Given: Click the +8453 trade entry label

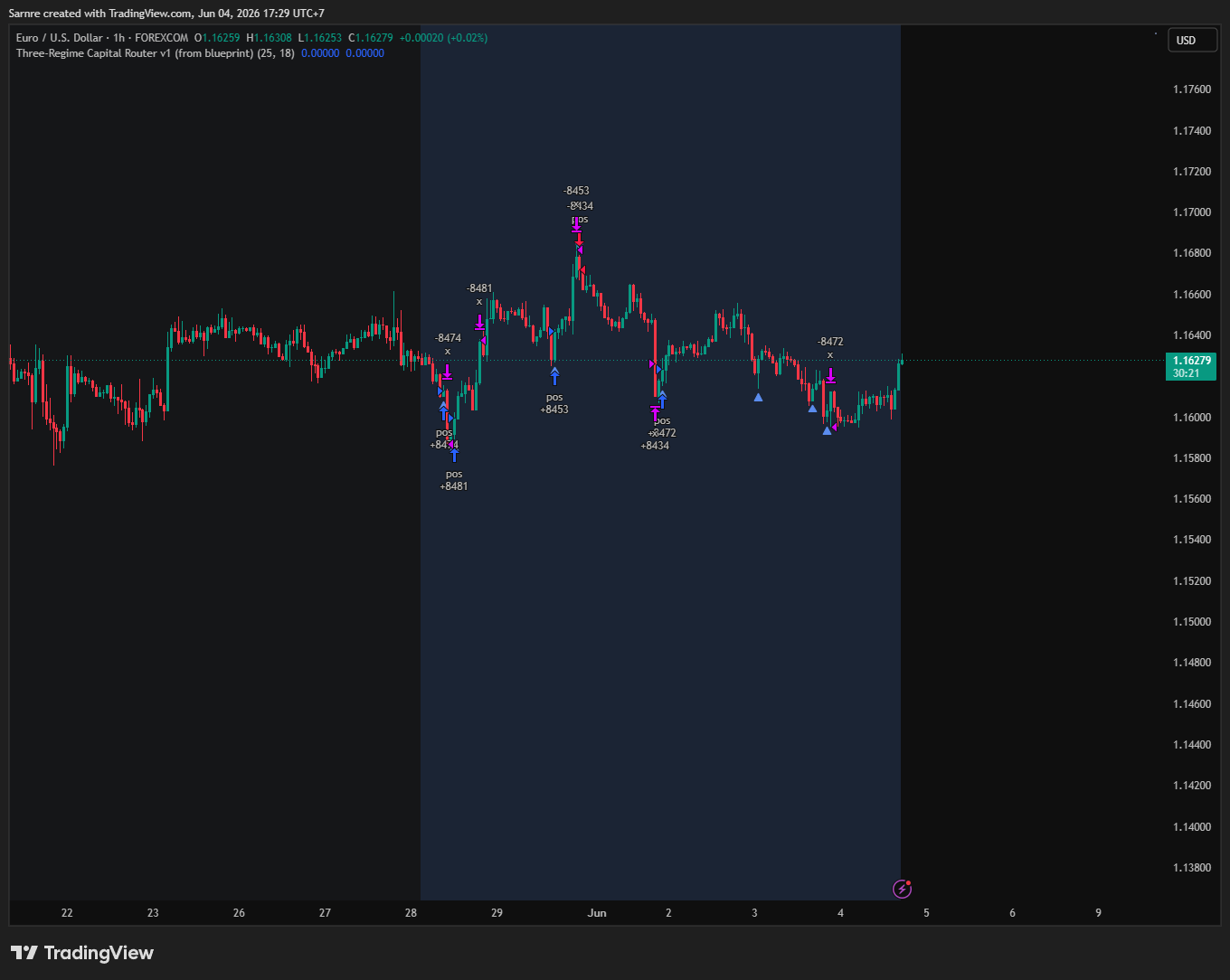Looking at the screenshot, I should click(554, 410).
